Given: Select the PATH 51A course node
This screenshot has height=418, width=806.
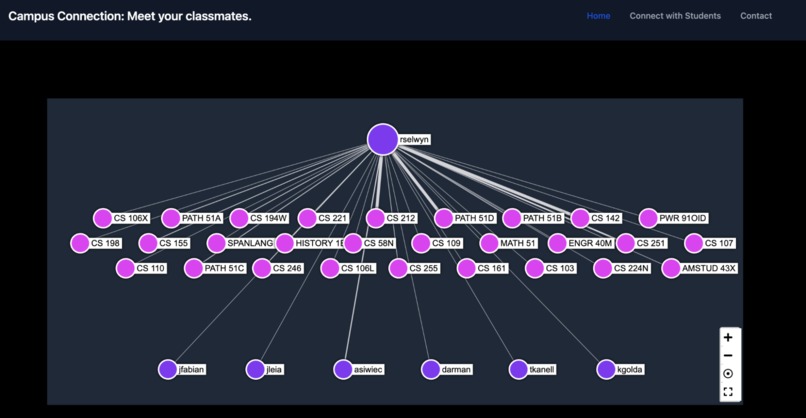Looking at the screenshot, I should 171,218.
